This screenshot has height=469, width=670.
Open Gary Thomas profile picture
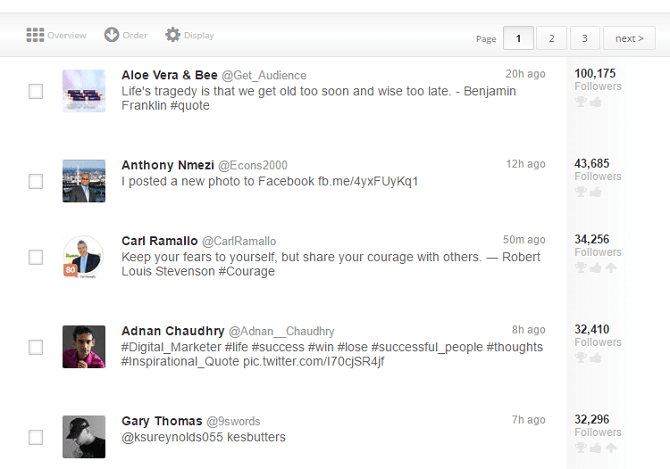84,437
